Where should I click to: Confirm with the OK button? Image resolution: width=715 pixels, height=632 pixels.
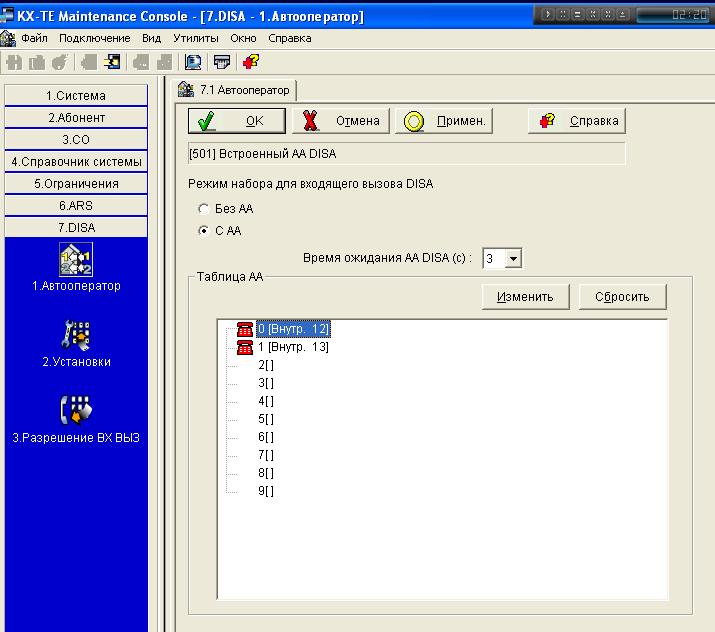tap(237, 121)
